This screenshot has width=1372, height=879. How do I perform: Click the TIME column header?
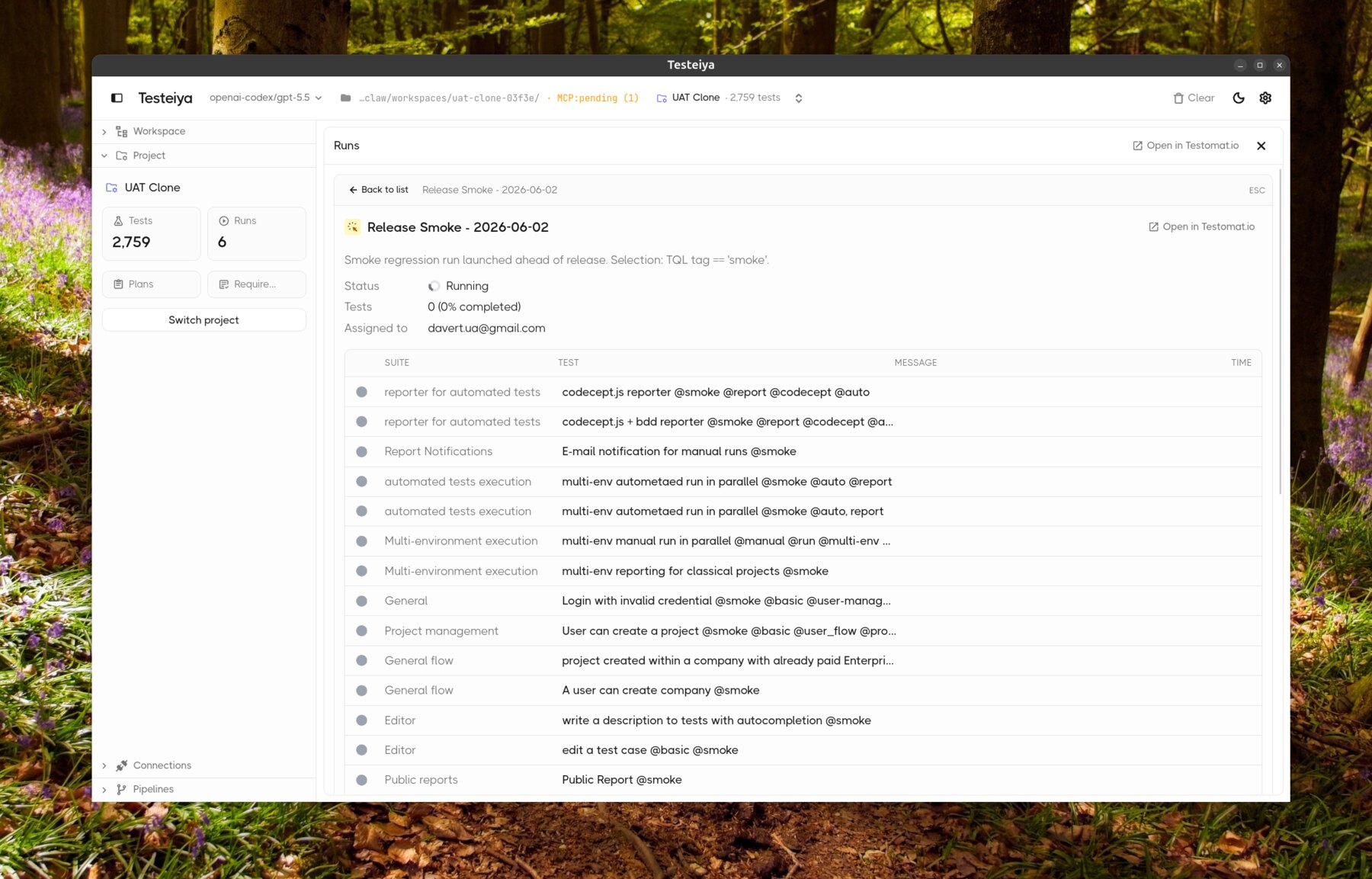(1241, 363)
